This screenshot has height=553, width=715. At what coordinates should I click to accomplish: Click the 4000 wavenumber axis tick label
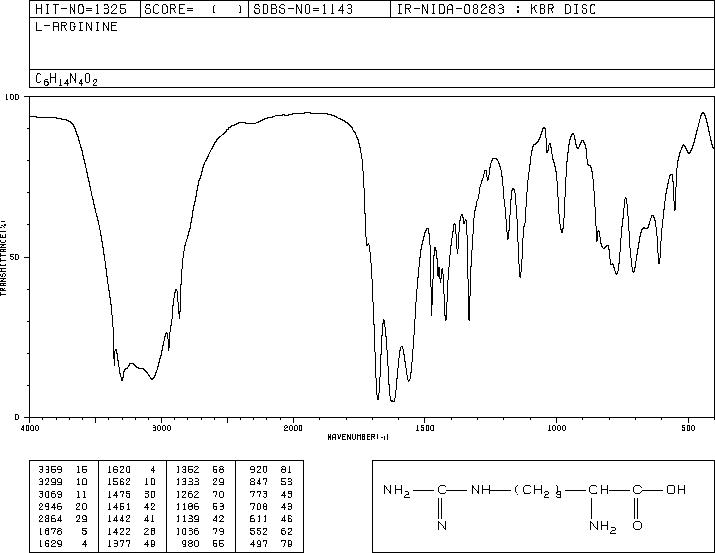[x=30, y=428]
